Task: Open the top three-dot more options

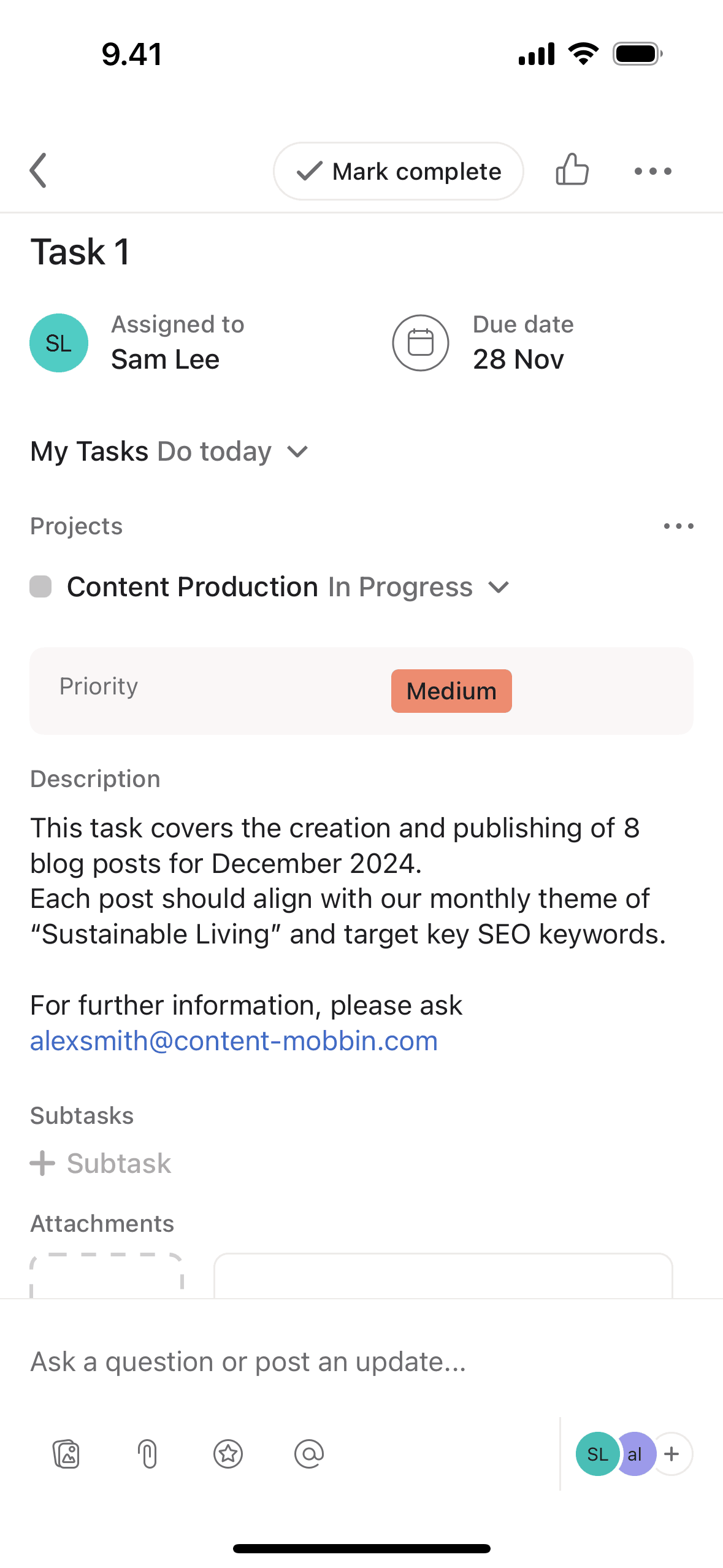Action: (653, 171)
